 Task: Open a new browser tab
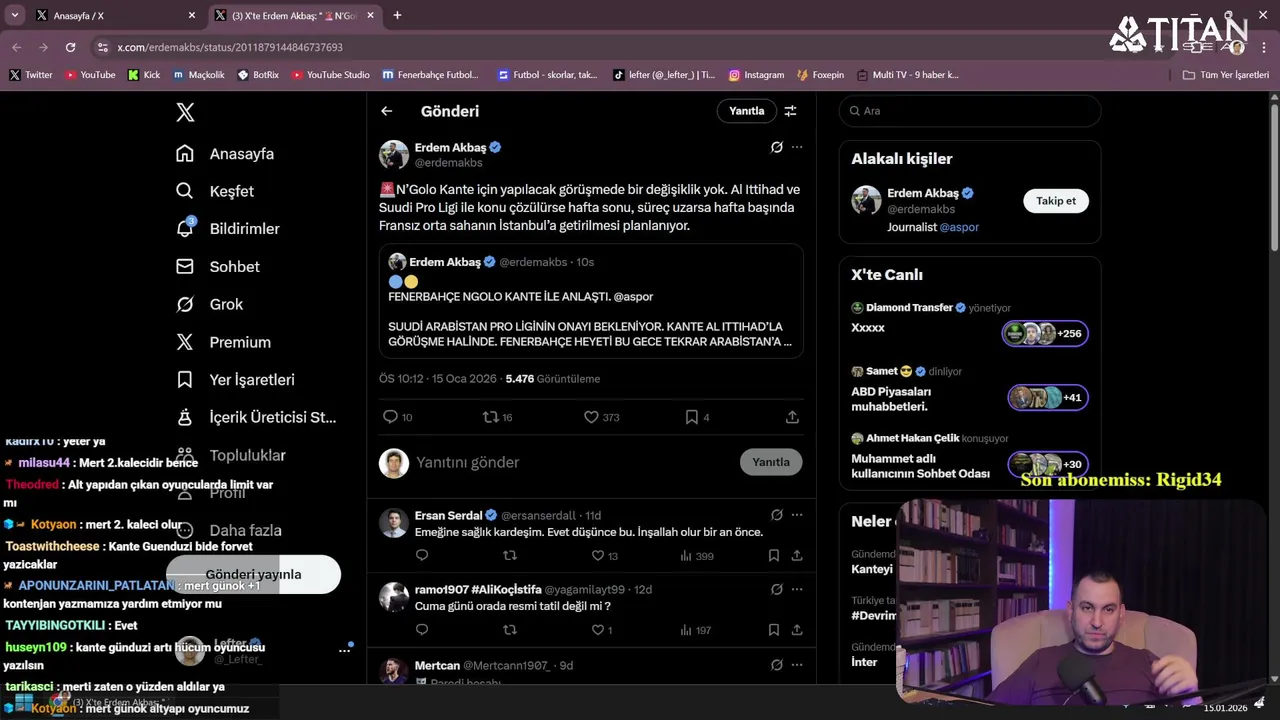pyautogui.click(x=397, y=15)
